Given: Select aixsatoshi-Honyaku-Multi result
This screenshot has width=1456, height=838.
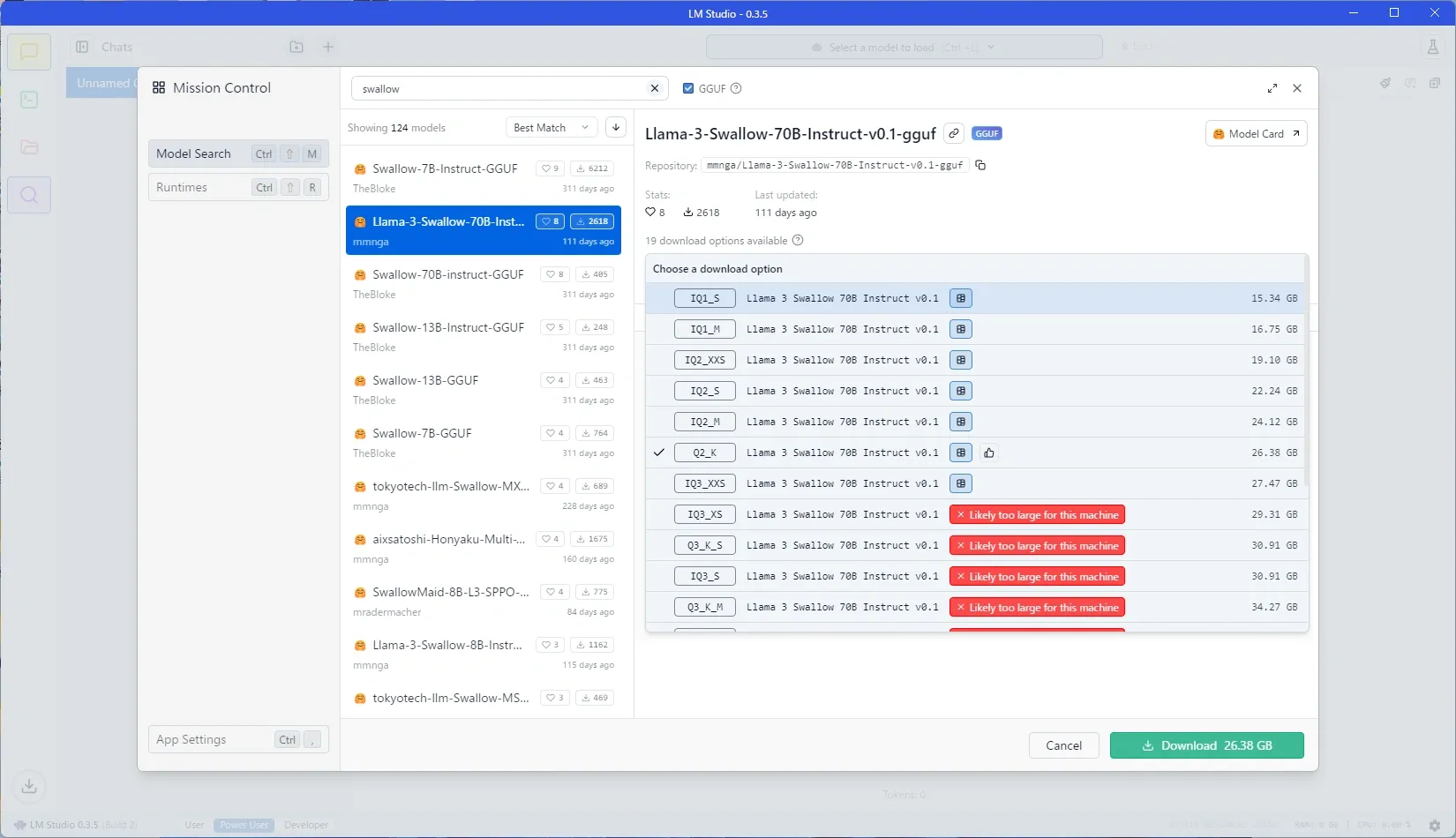Looking at the screenshot, I should pos(484,548).
